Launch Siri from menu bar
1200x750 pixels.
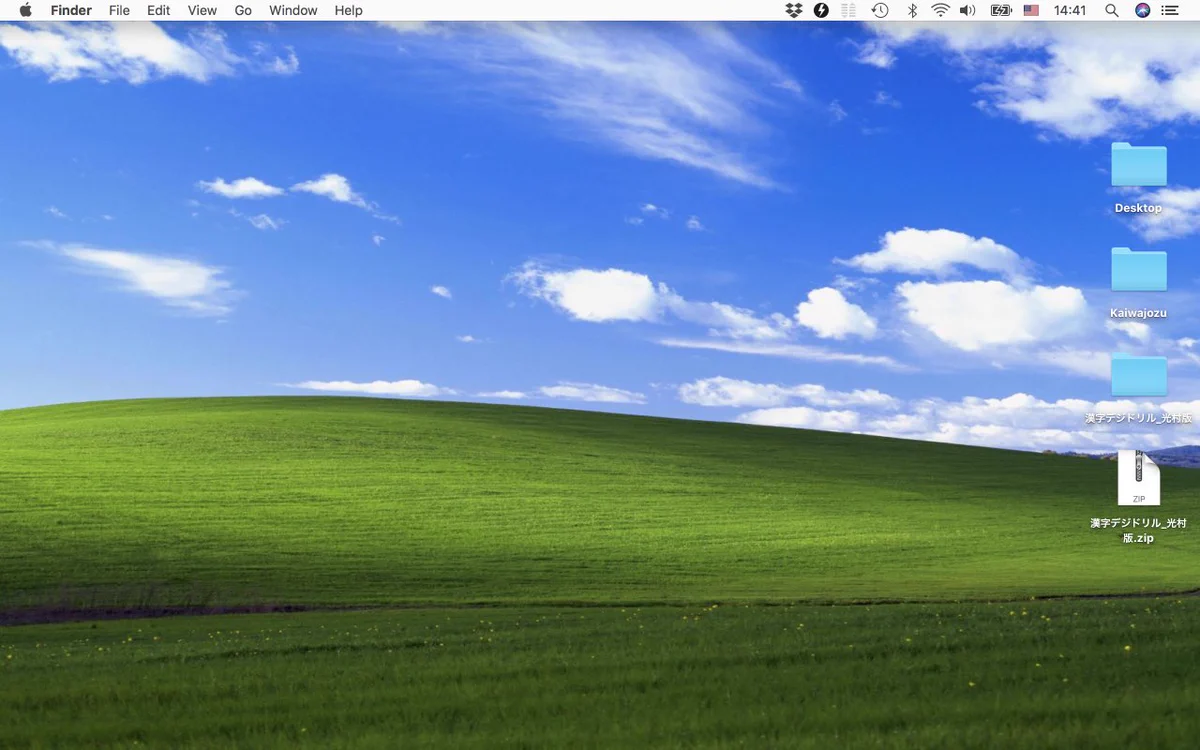[x=1142, y=10]
